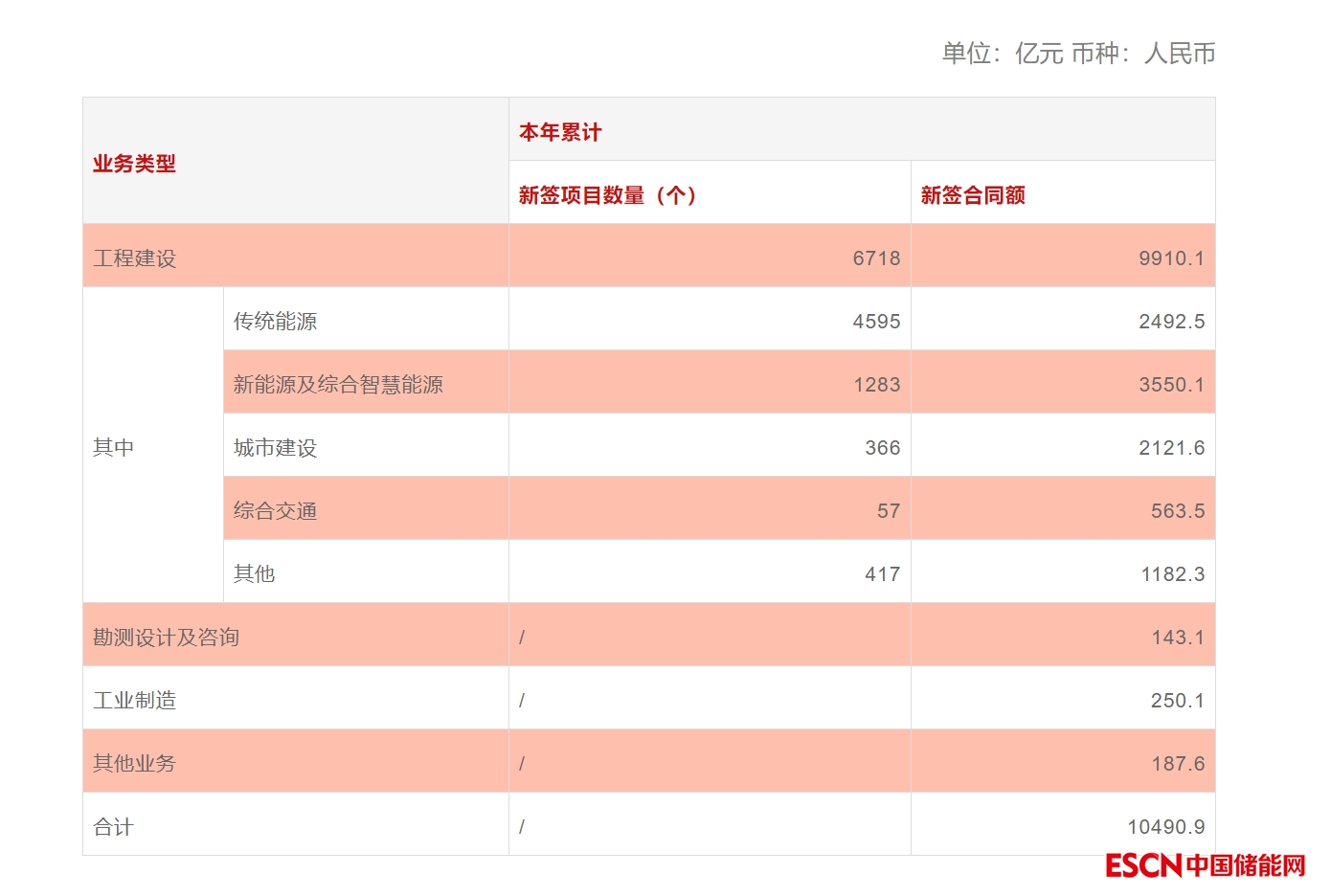The height and width of the screenshot is (896, 1331).
Task: Click the 工业制造 row label
Action: point(135,701)
